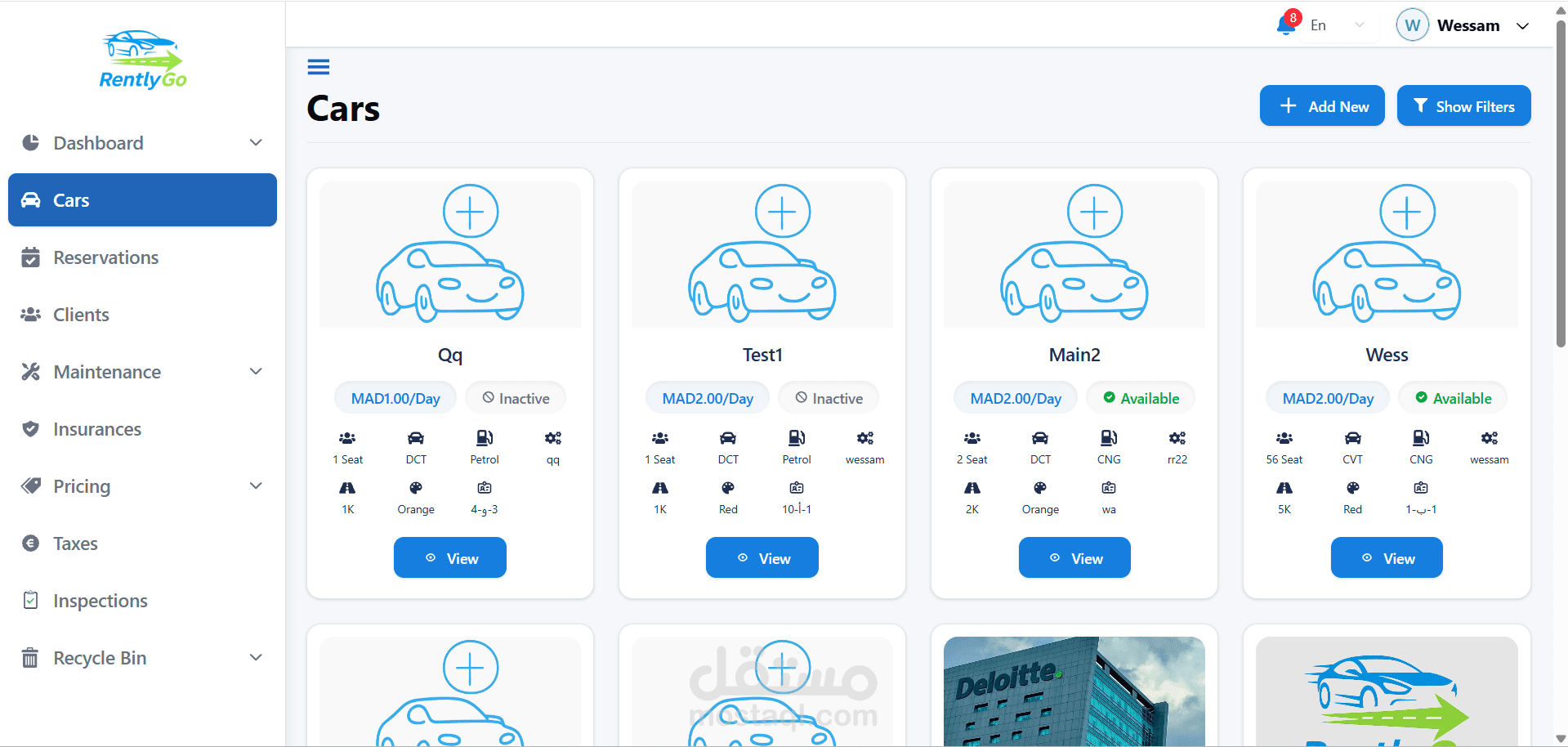Viewport: 1568px width, 747px height.
Task: Click the Inactive status badge on Qq
Action: pyautogui.click(x=516, y=398)
